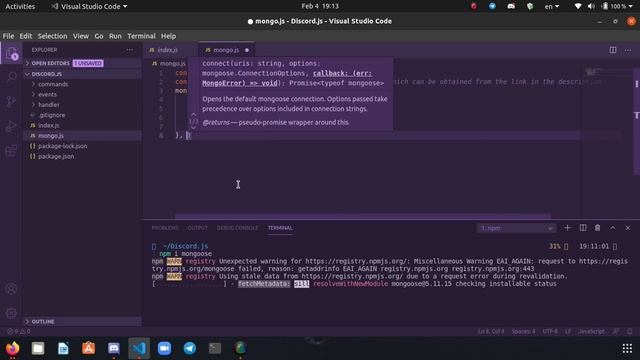640x360 pixels.
Task: Open the terminal selector dropdown 1: npm
Action: [x=516, y=228]
